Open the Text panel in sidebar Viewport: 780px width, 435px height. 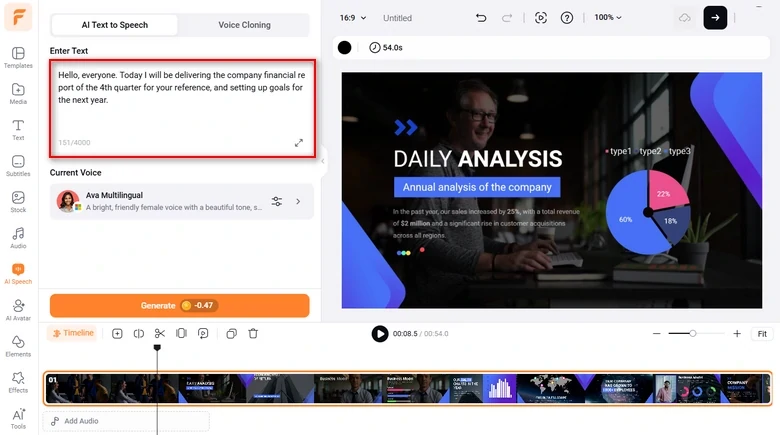[x=18, y=130]
